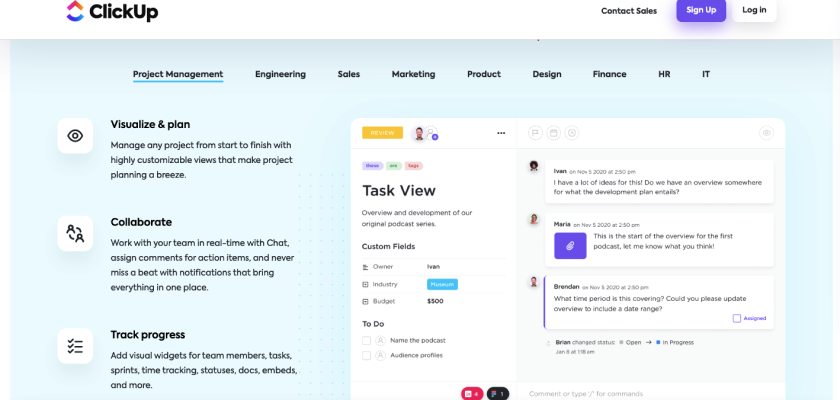
Task: Check the 'Audience profiles' to-do checkbox
Action: 367,355
